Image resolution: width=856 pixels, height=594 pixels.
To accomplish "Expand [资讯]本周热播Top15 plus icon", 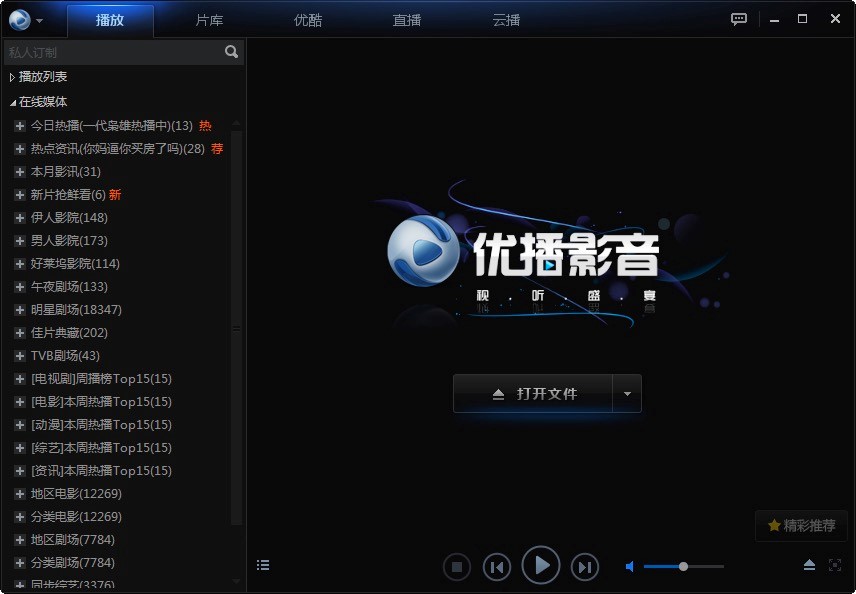I will 20,471.
